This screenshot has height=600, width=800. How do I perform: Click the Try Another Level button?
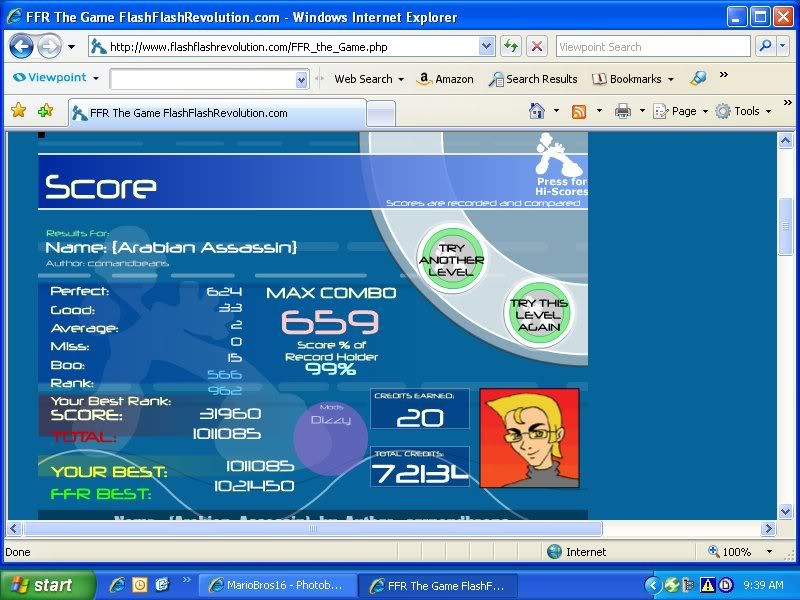click(x=452, y=260)
